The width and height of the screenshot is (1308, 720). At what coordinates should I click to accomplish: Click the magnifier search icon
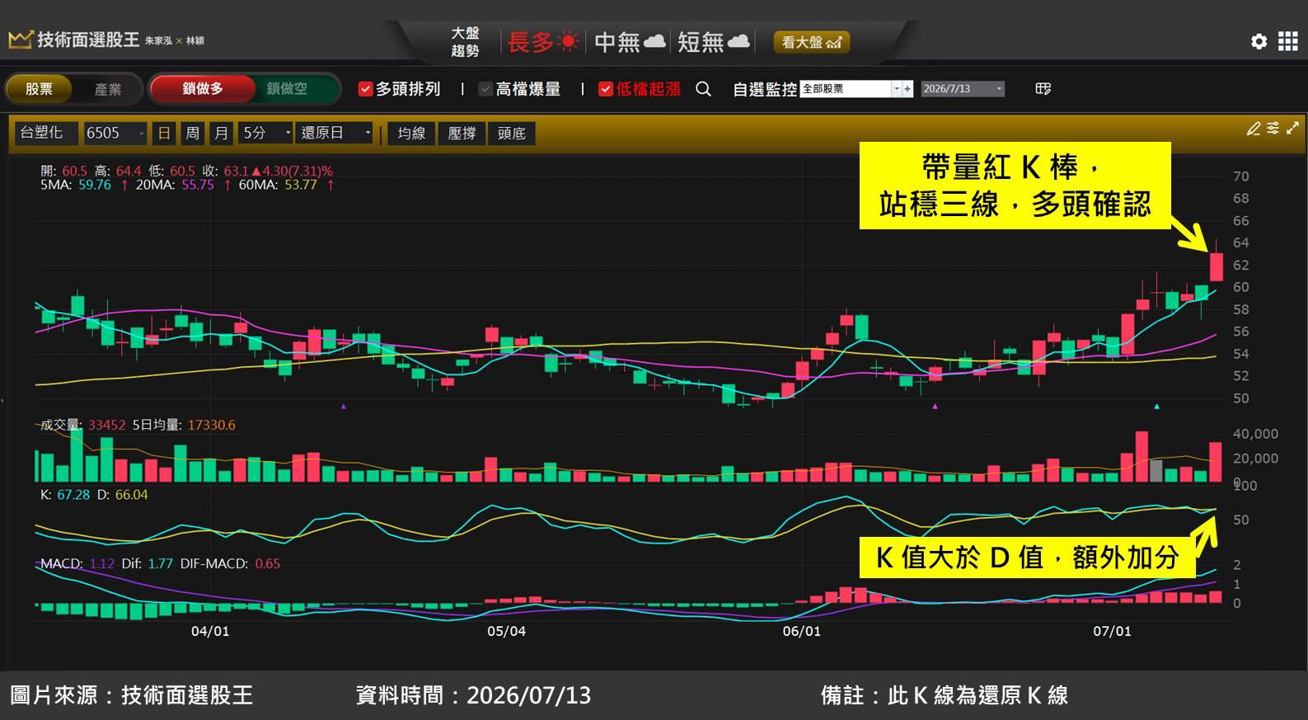[x=704, y=89]
